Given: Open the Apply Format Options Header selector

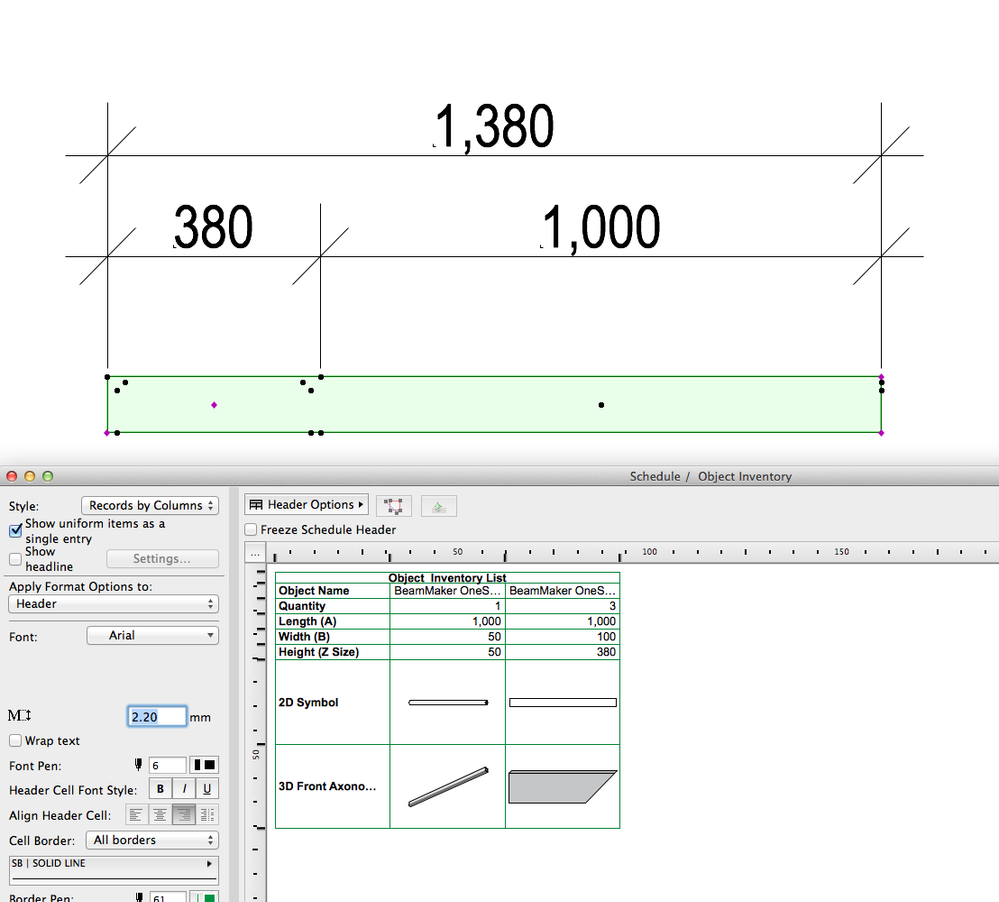Looking at the screenshot, I should point(113,603).
